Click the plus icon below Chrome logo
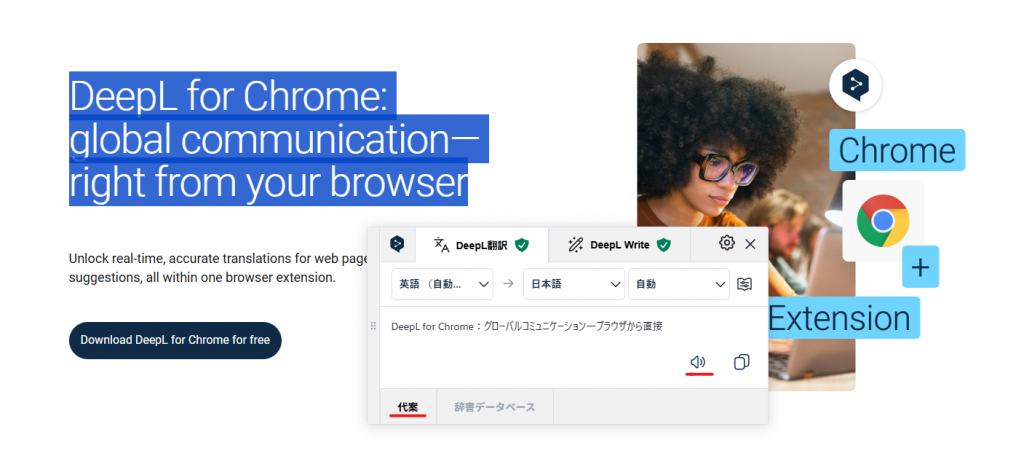1024x467 pixels. point(920,267)
